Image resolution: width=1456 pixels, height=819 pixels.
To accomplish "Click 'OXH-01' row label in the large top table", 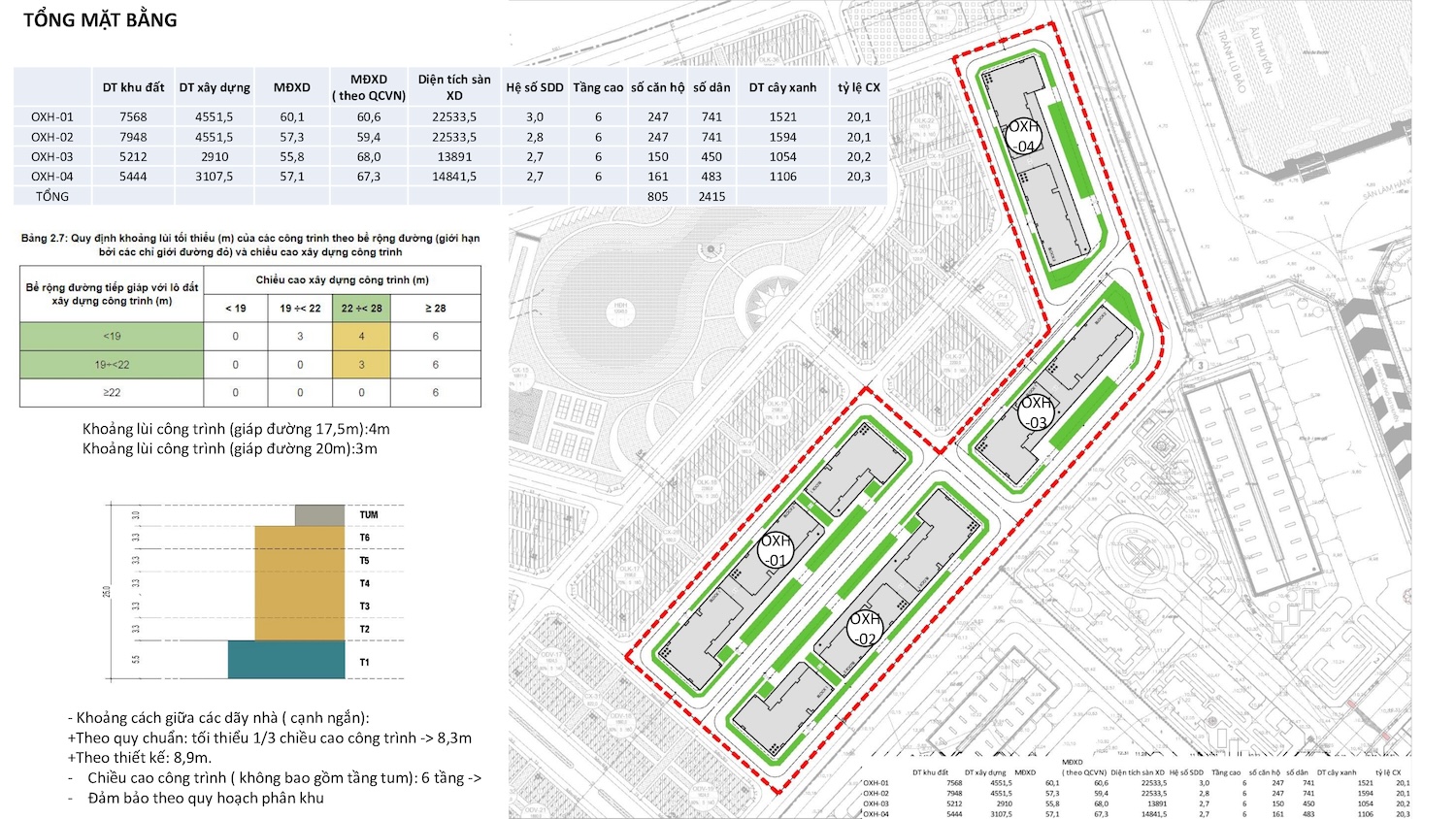I will [x=52, y=116].
